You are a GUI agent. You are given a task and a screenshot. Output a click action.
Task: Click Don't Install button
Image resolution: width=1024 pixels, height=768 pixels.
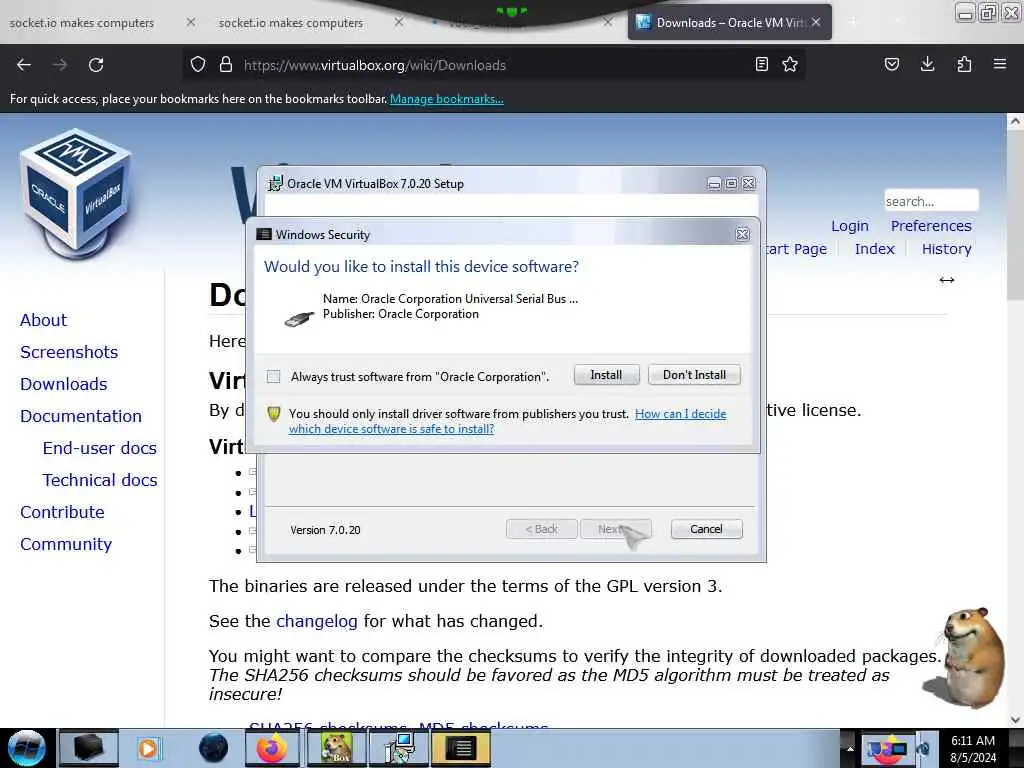(694, 375)
